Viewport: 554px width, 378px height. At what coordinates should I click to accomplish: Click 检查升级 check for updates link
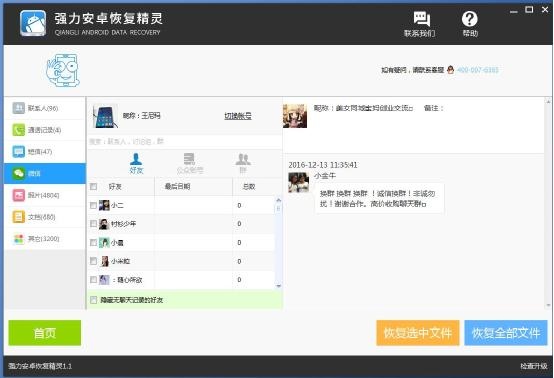[534, 366]
